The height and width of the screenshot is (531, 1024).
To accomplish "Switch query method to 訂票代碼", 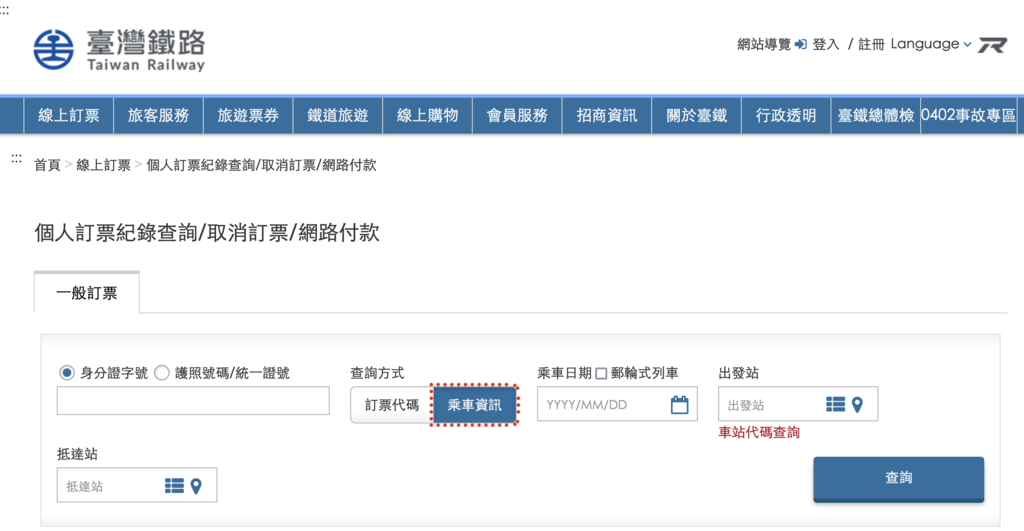I will pos(392,405).
